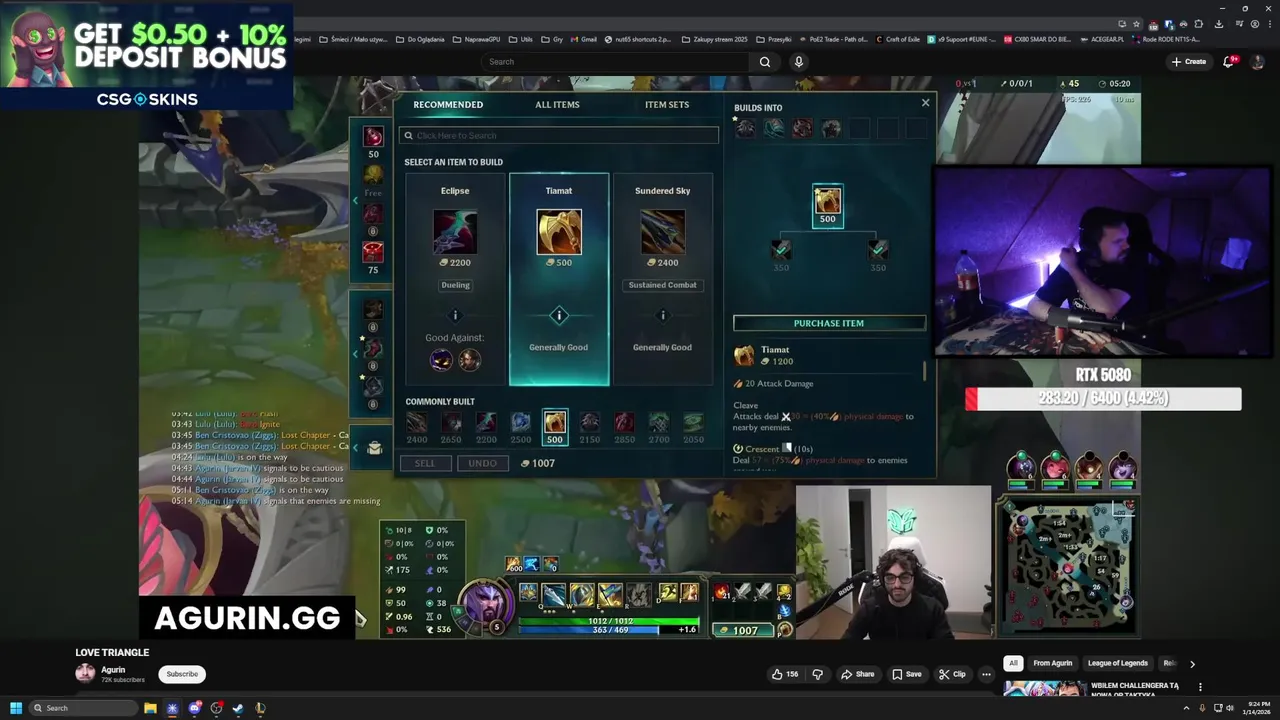The image size is (1280, 720).
Task: Switch to the All Items tab
Action: pos(557,104)
